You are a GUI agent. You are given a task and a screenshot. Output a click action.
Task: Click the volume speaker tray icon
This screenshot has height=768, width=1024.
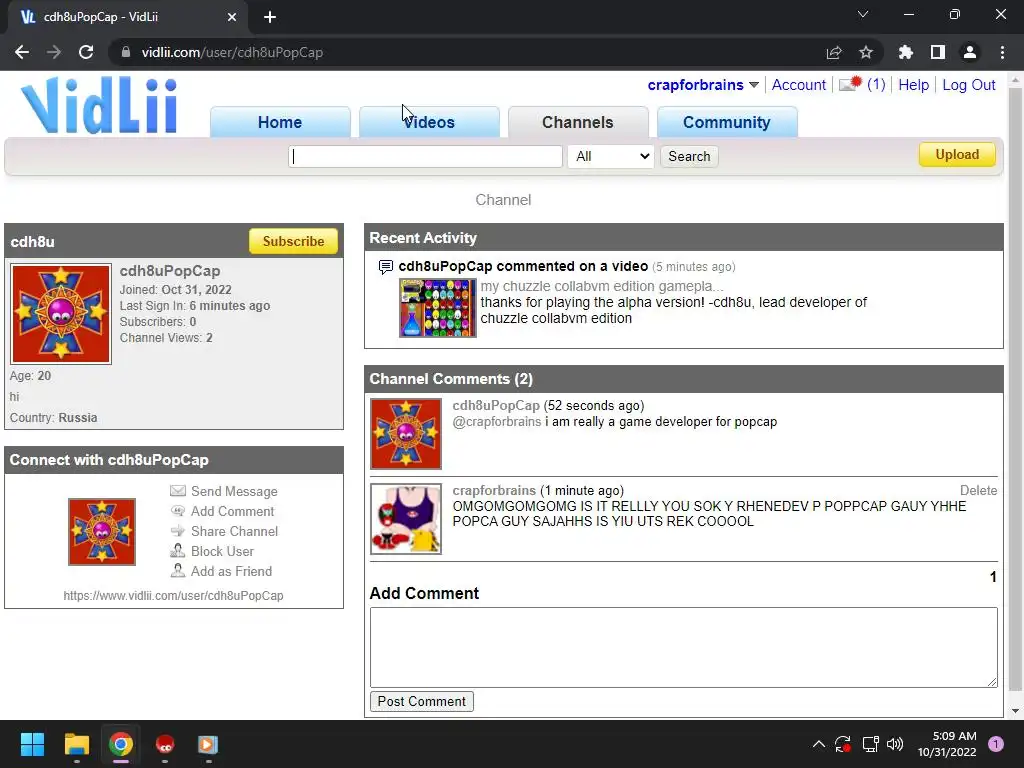[x=895, y=744]
